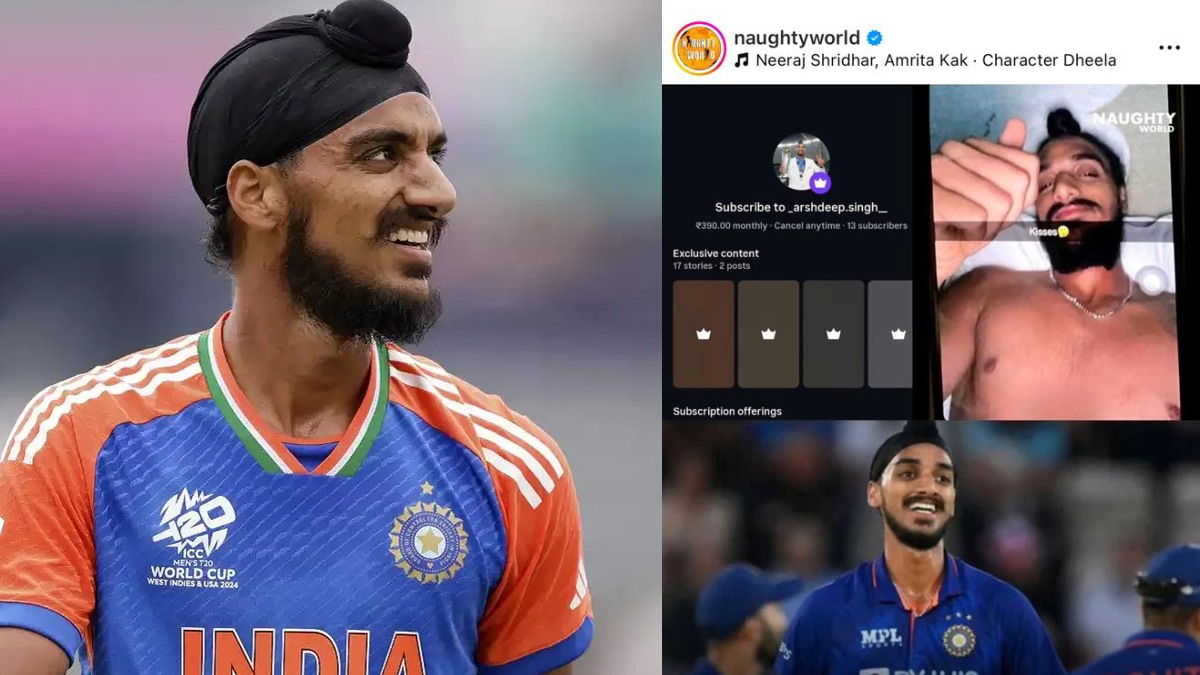Tap the crown icon on third locked tile
This screenshot has width=1200, height=675.
point(833,334)
